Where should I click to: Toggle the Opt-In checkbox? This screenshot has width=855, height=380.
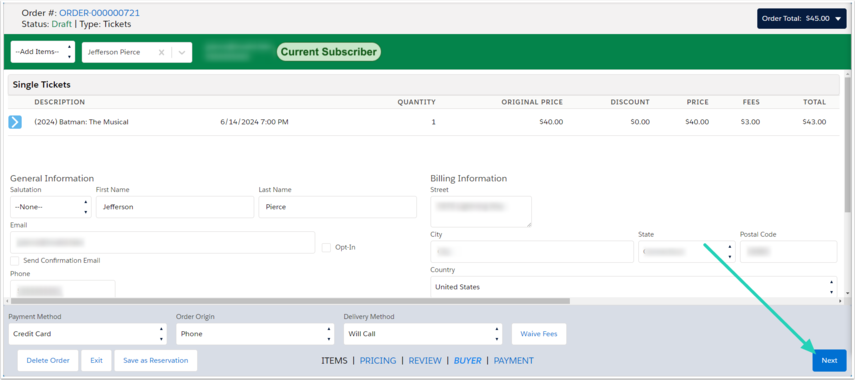coord(326,248)
